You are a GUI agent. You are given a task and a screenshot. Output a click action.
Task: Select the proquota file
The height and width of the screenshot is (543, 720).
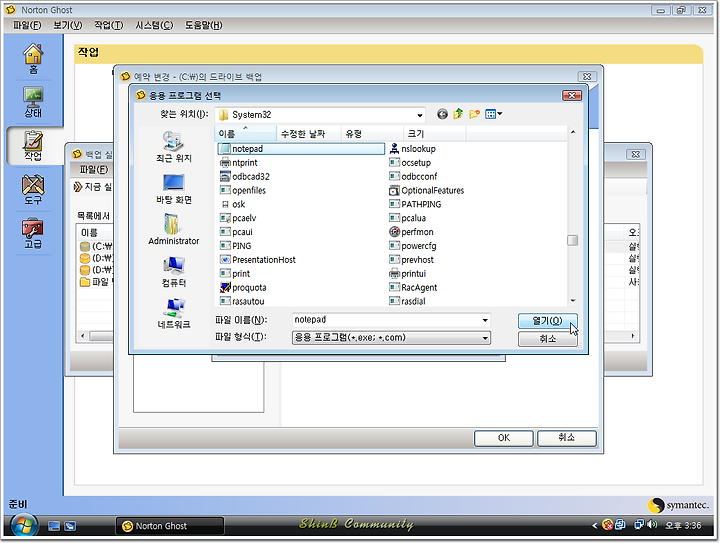click(x=243, y=287)
